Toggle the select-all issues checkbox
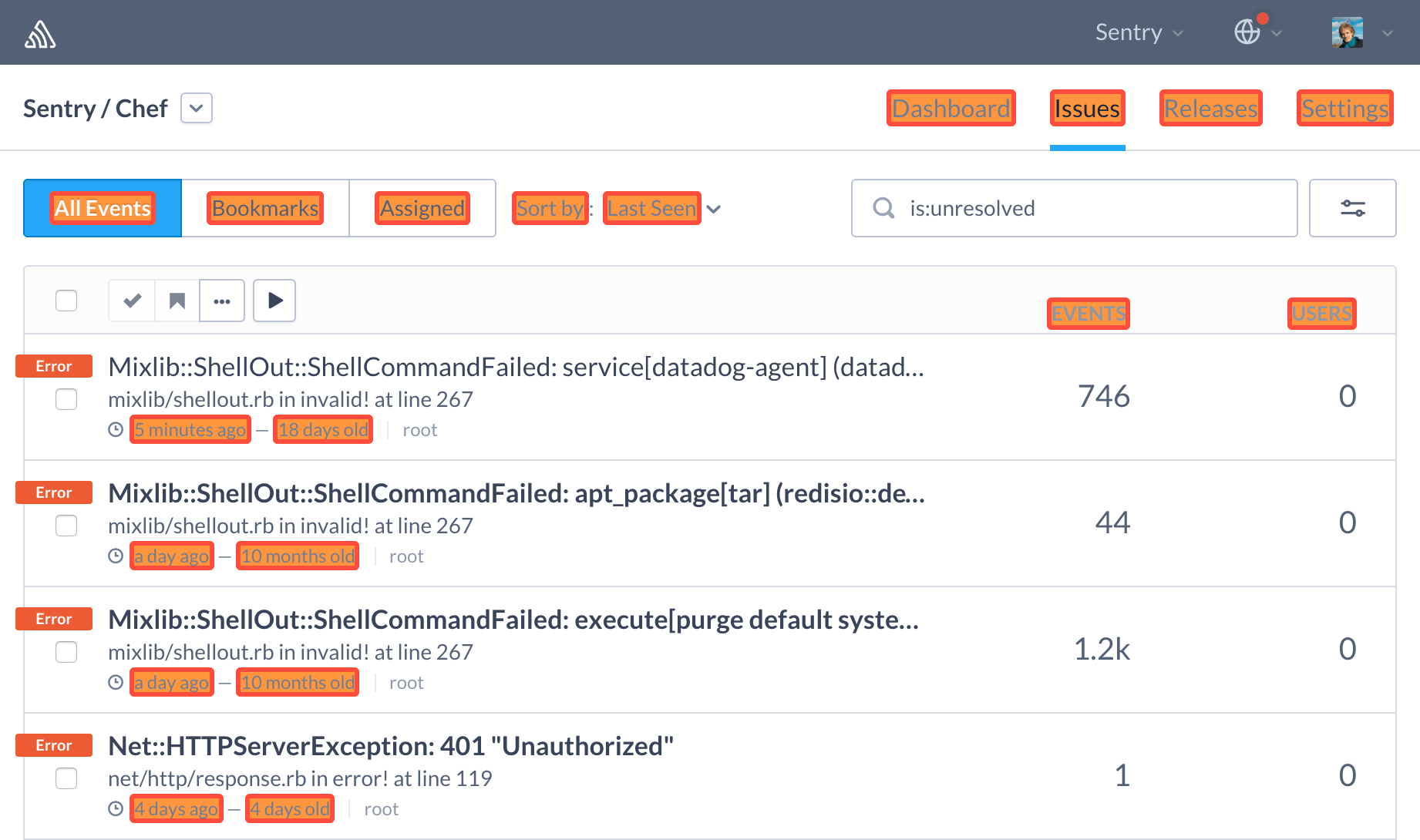This screenshot has width=1420, height=840. pos(66,301)
